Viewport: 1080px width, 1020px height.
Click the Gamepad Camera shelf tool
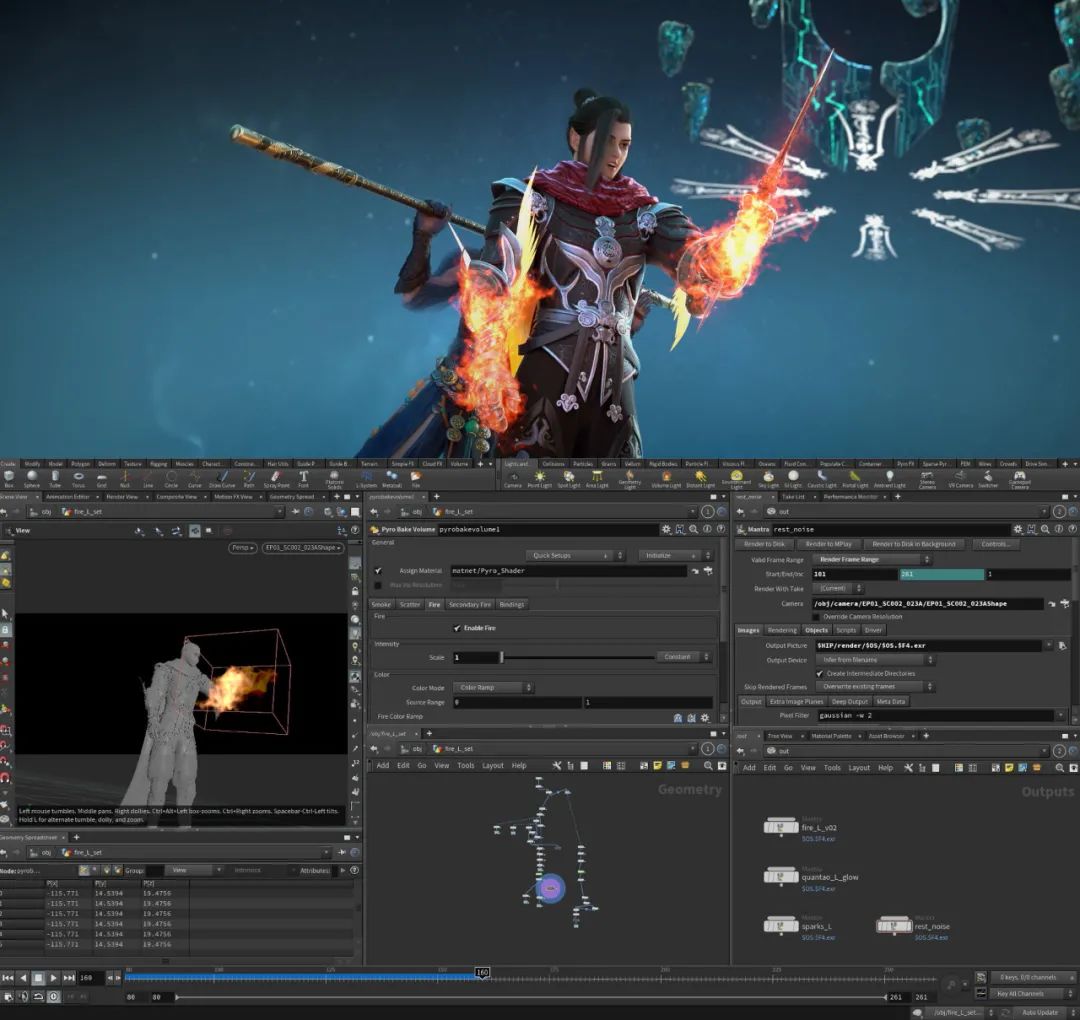(1019, 478)
